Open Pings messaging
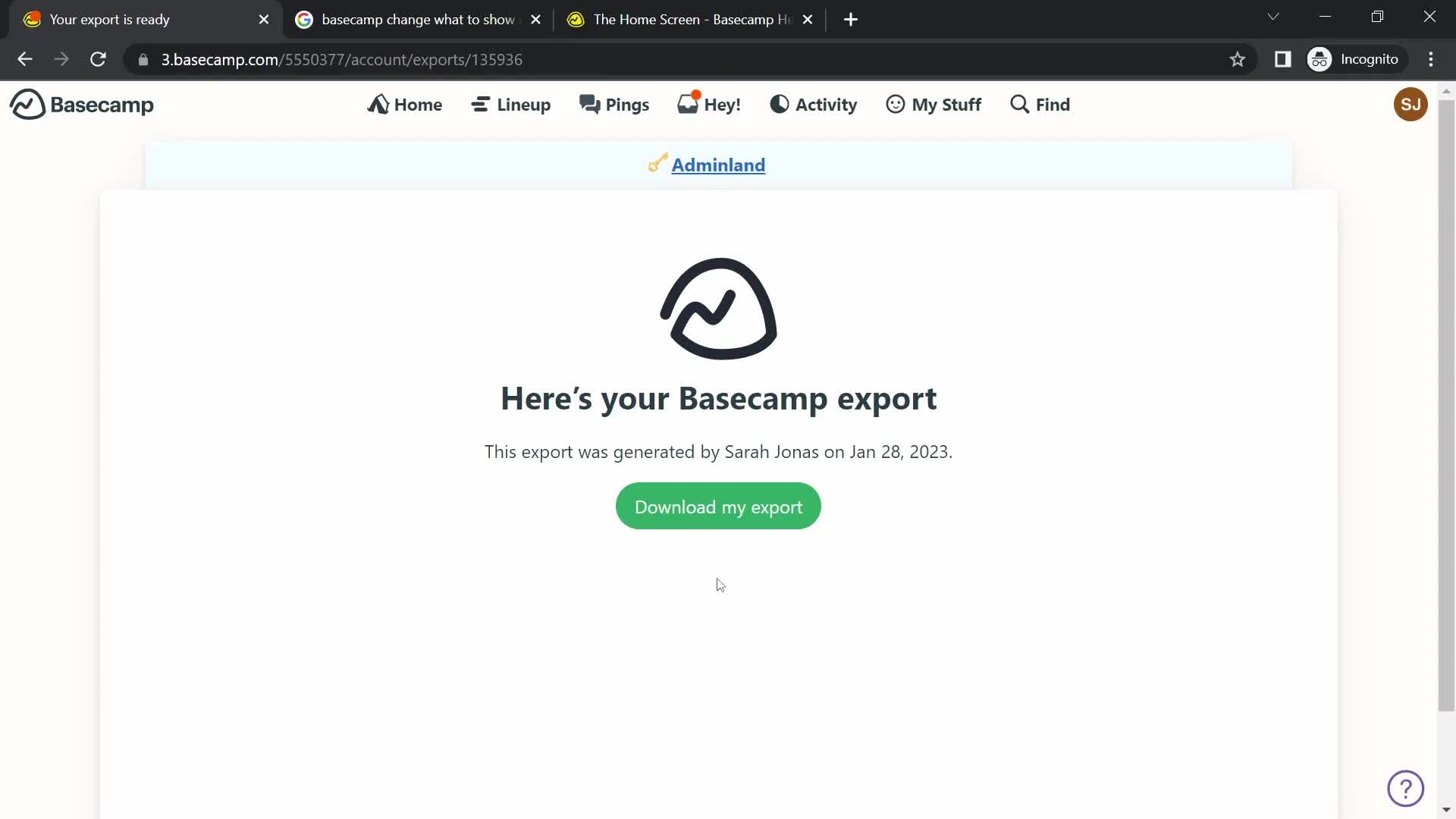The image size is (1456, 819). [x=615, y=104]
